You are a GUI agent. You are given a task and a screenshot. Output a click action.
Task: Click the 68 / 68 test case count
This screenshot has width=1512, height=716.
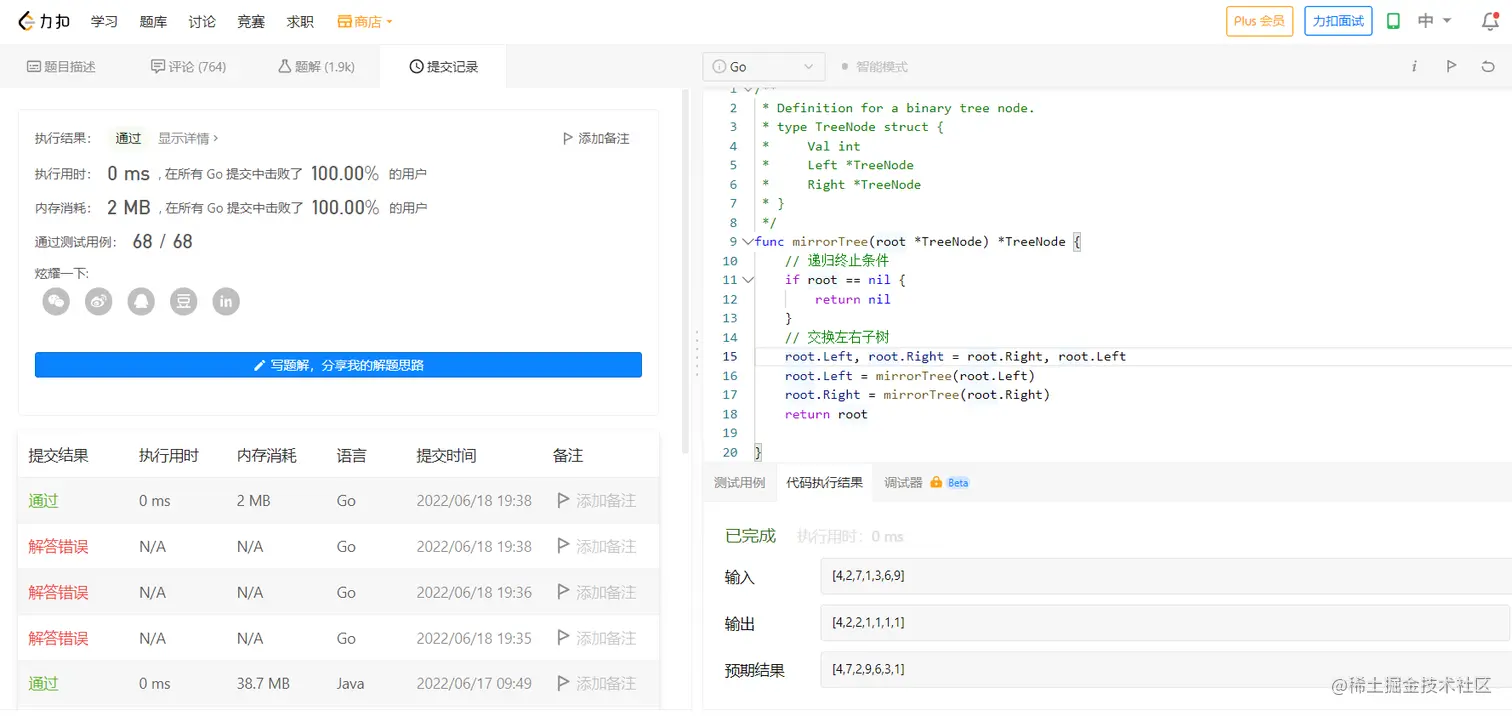[162, 241]
